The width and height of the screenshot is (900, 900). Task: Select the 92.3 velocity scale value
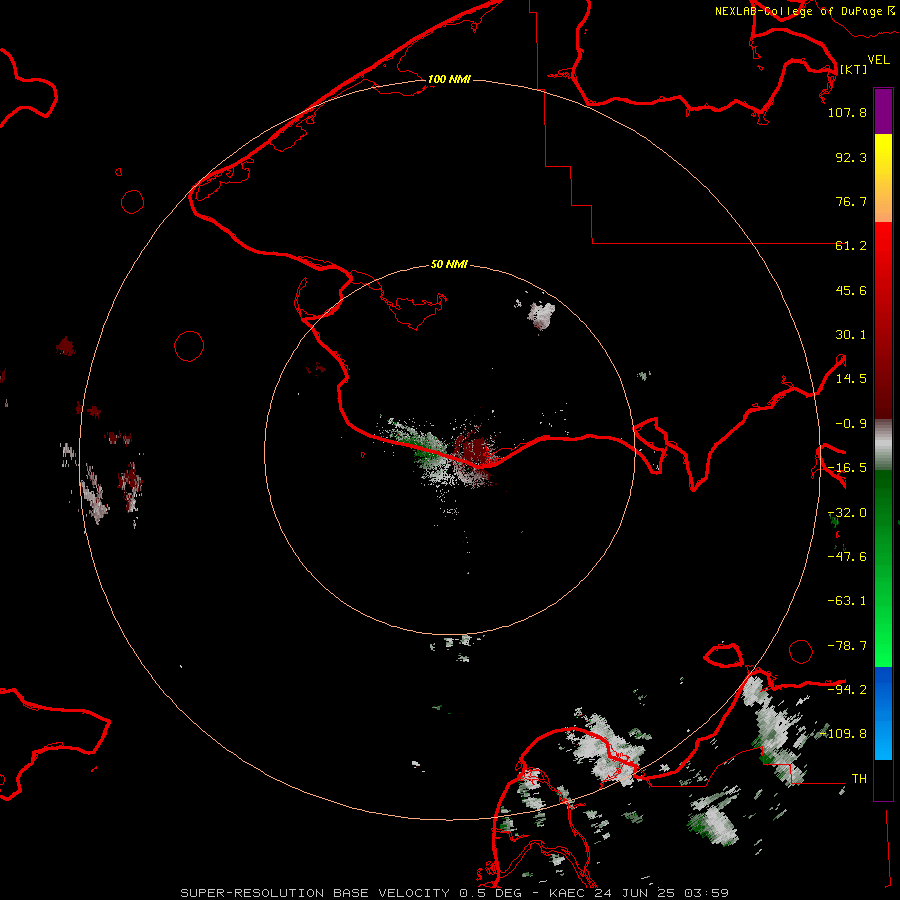coord(851,157)
